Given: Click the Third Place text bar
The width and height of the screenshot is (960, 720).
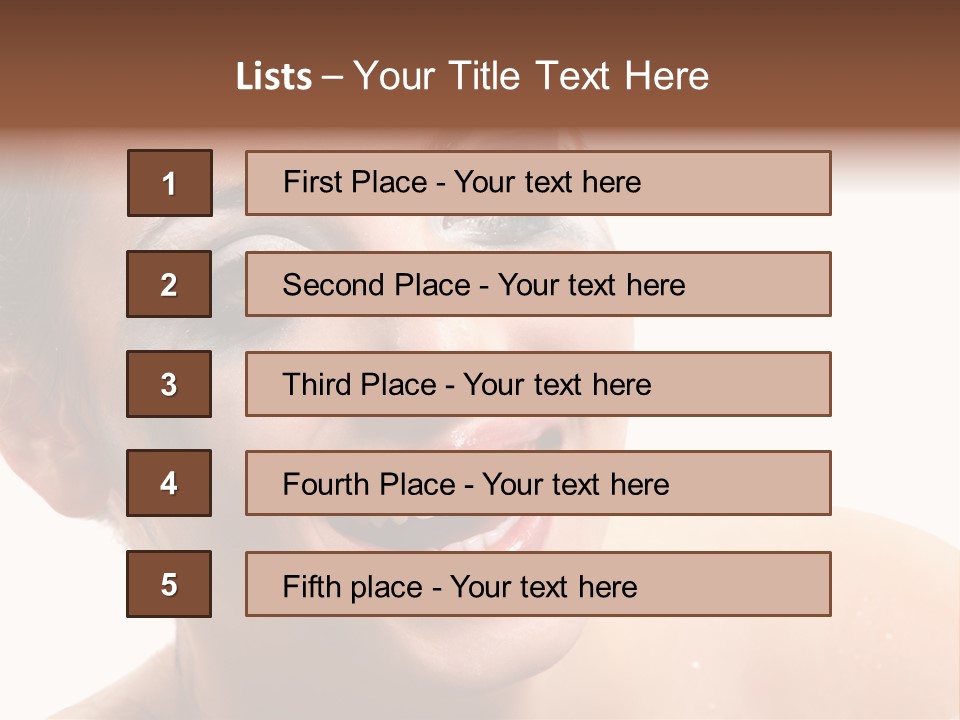Looking at the screenshot, I should (x=538, y=384).
